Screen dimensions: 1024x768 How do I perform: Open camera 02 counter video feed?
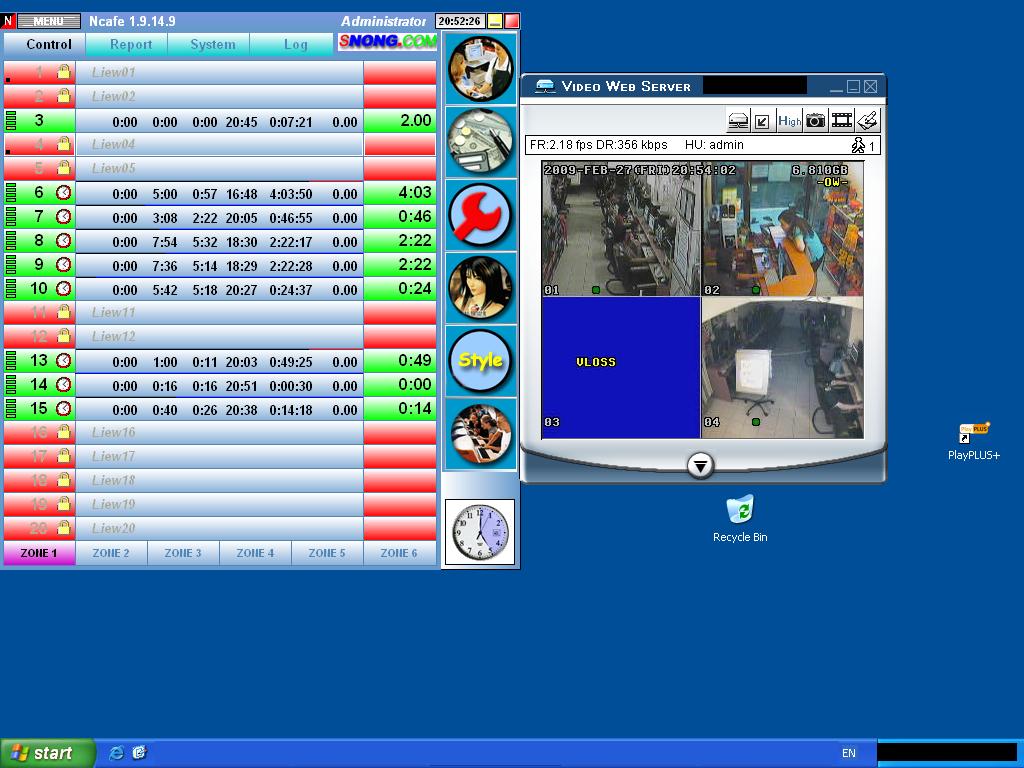[782, 229]
